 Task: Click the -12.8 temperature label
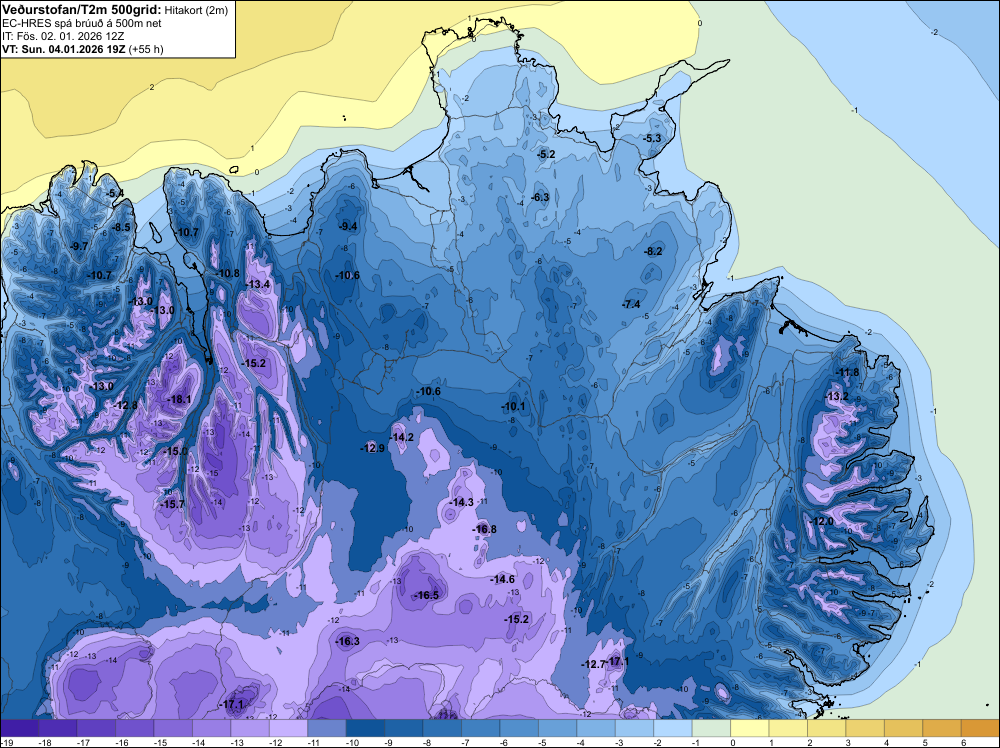[x=126, y=405]
